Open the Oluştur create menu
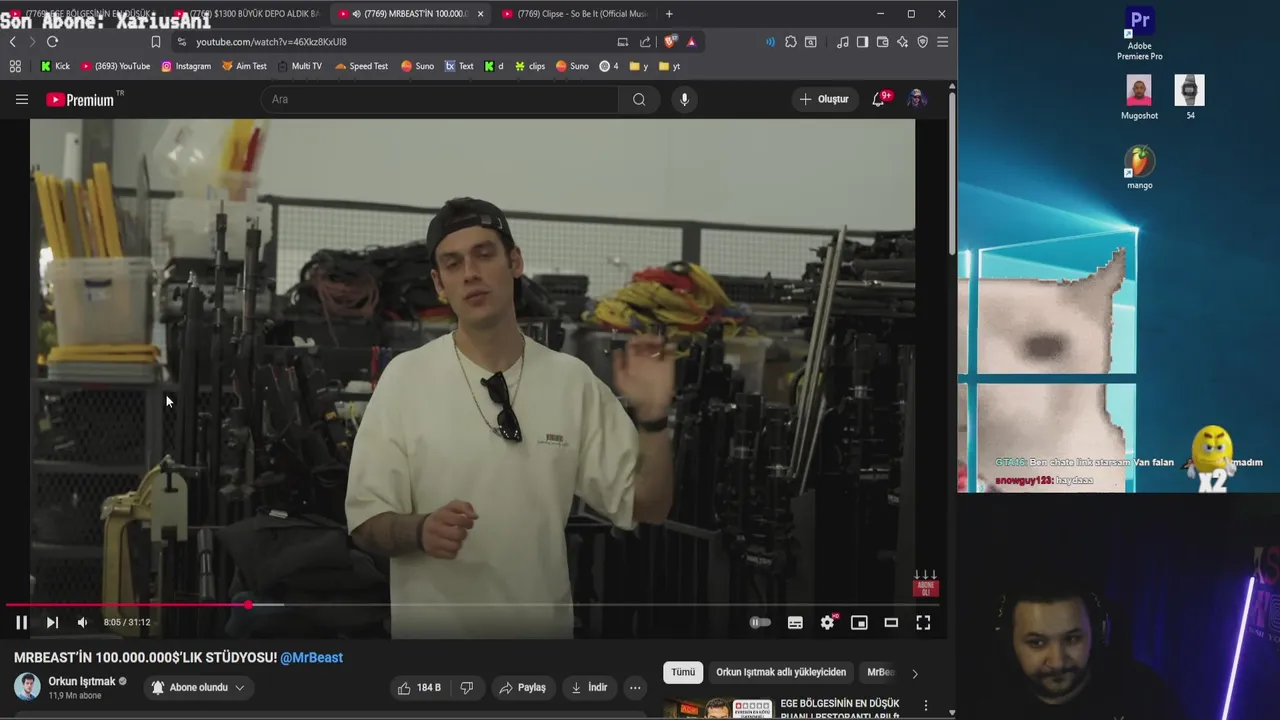The height and width of the screenshot is (720, 1280). coord(825,99)
